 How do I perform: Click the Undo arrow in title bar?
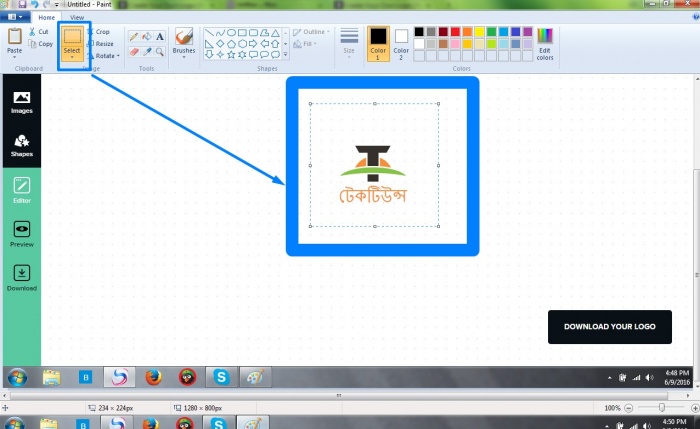click(x=34, y=4)
